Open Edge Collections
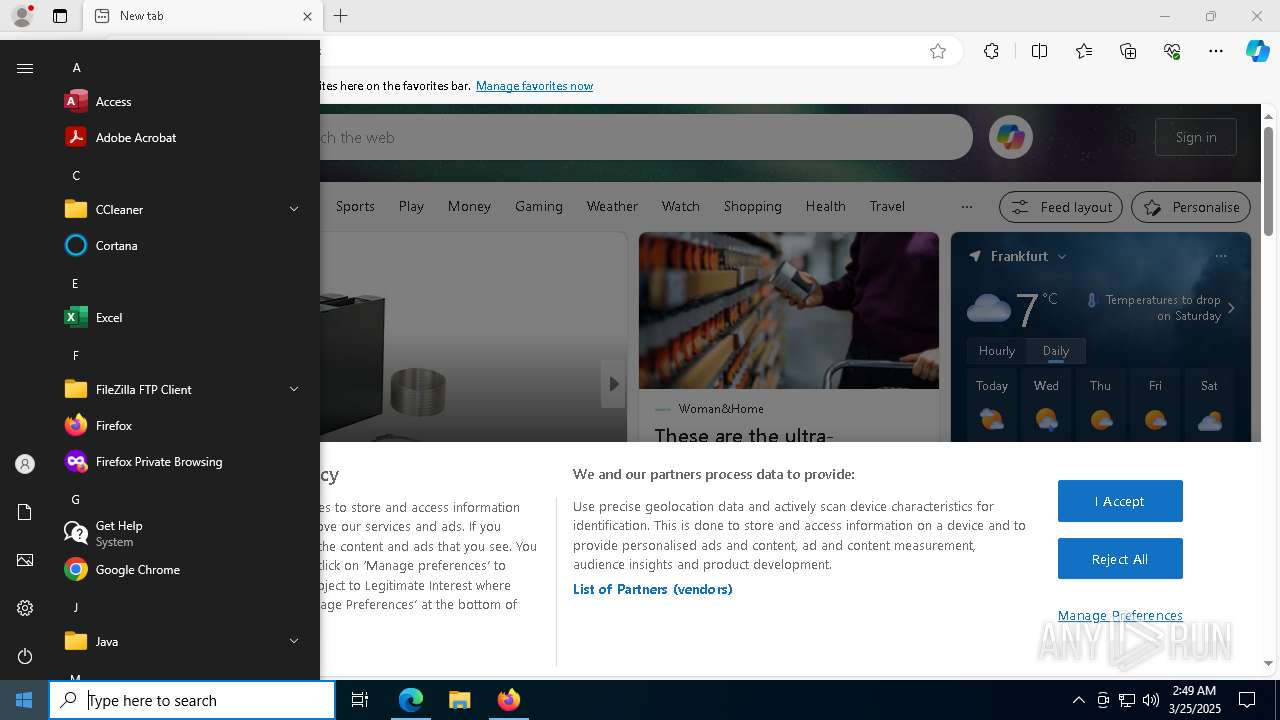The image size is (1280, 720). click(1128, 51)
